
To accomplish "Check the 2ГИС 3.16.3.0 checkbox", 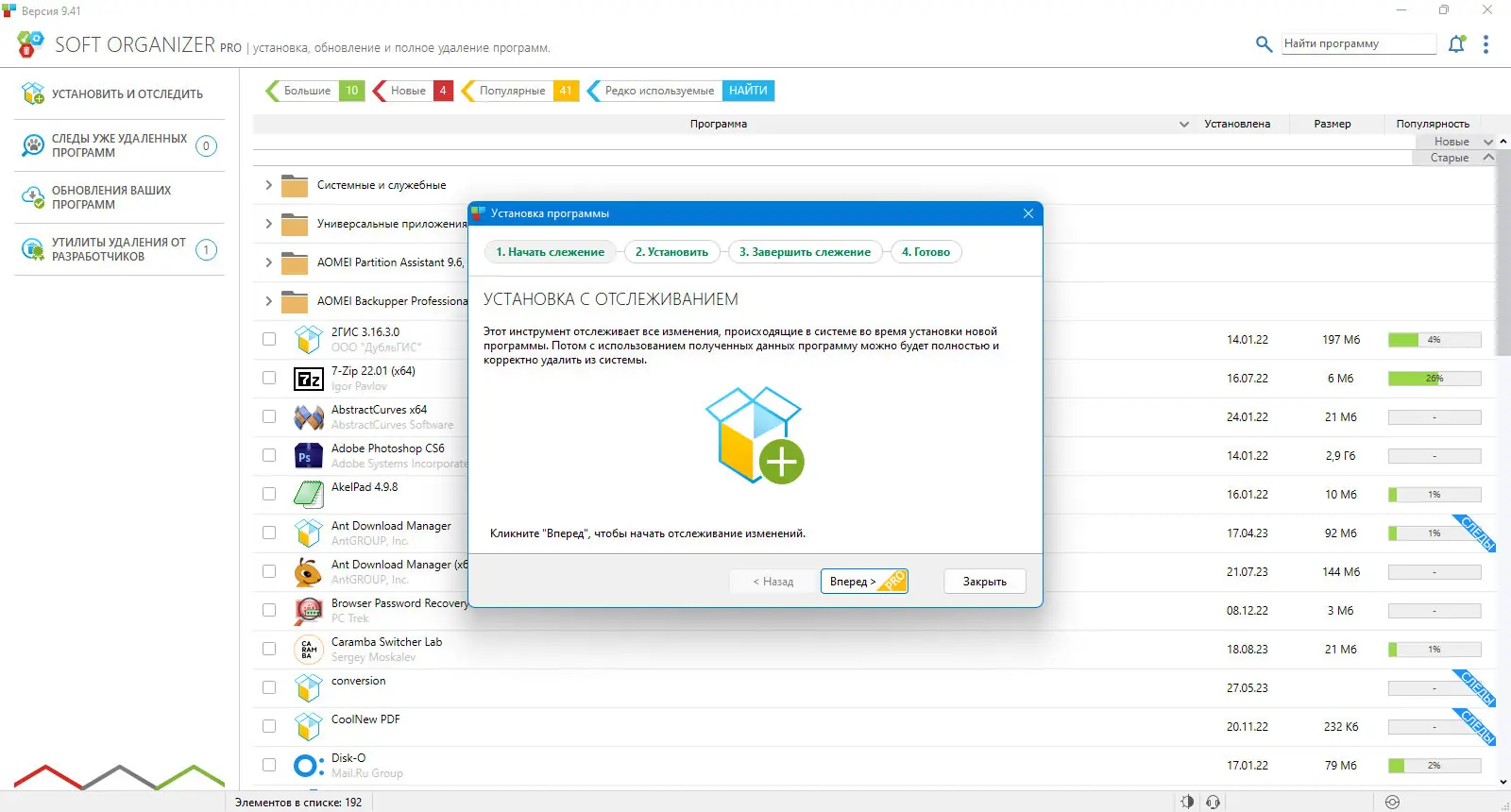I will (x=269, y=339).
